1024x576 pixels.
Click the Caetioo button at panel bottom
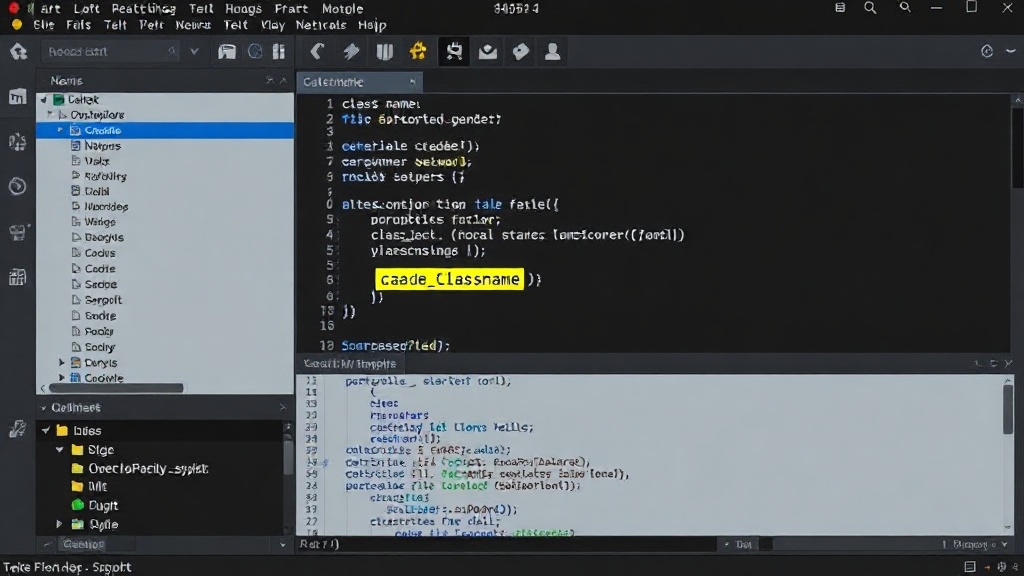84,544
